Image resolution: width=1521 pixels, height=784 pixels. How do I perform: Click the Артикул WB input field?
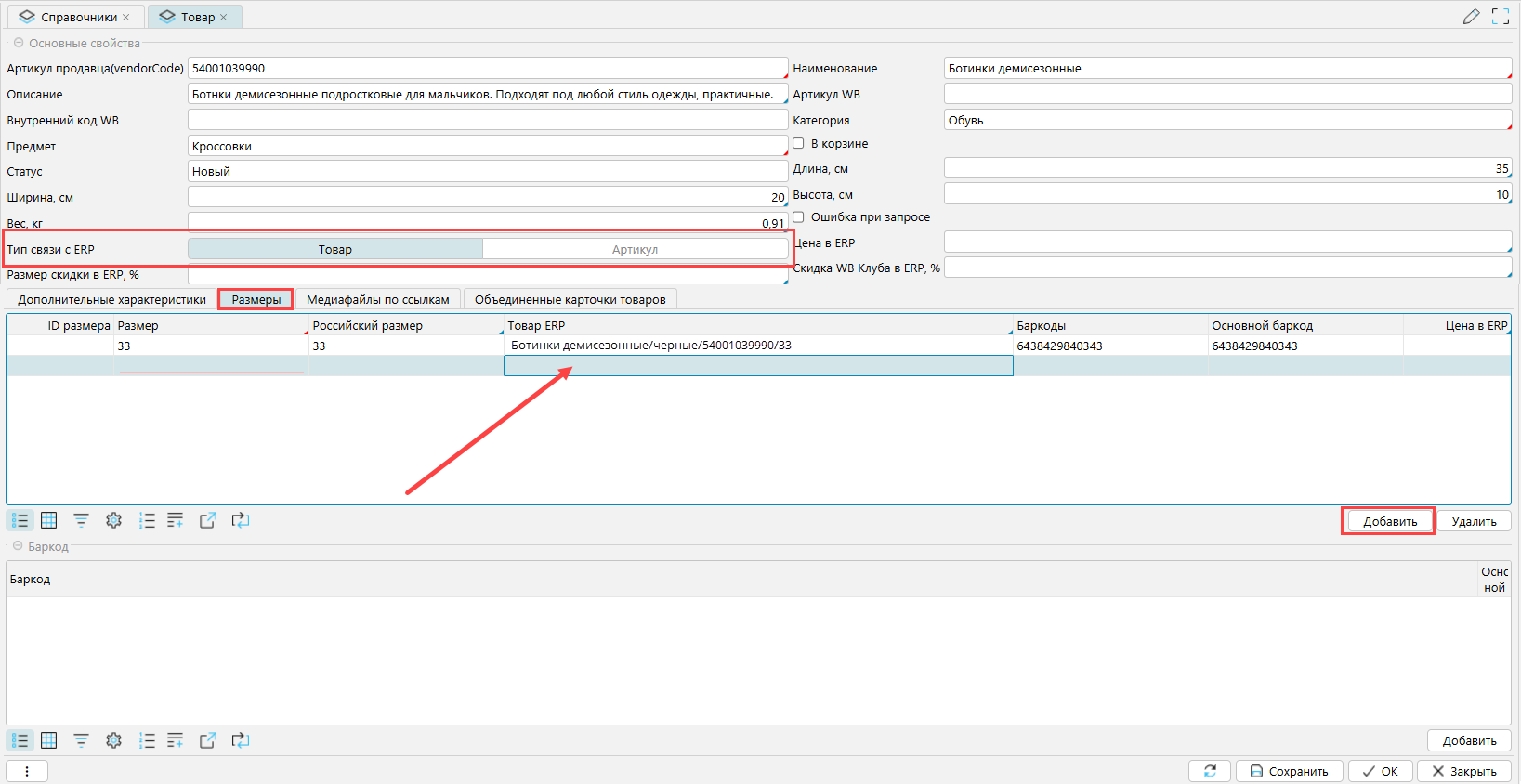[x=1227, y=94]
